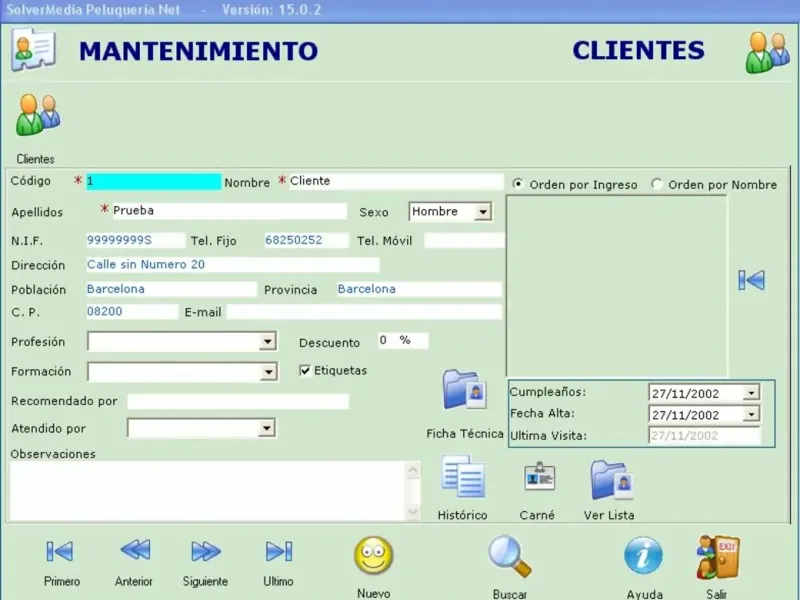Click the Observaciones scrollbar down arrow

413,512
